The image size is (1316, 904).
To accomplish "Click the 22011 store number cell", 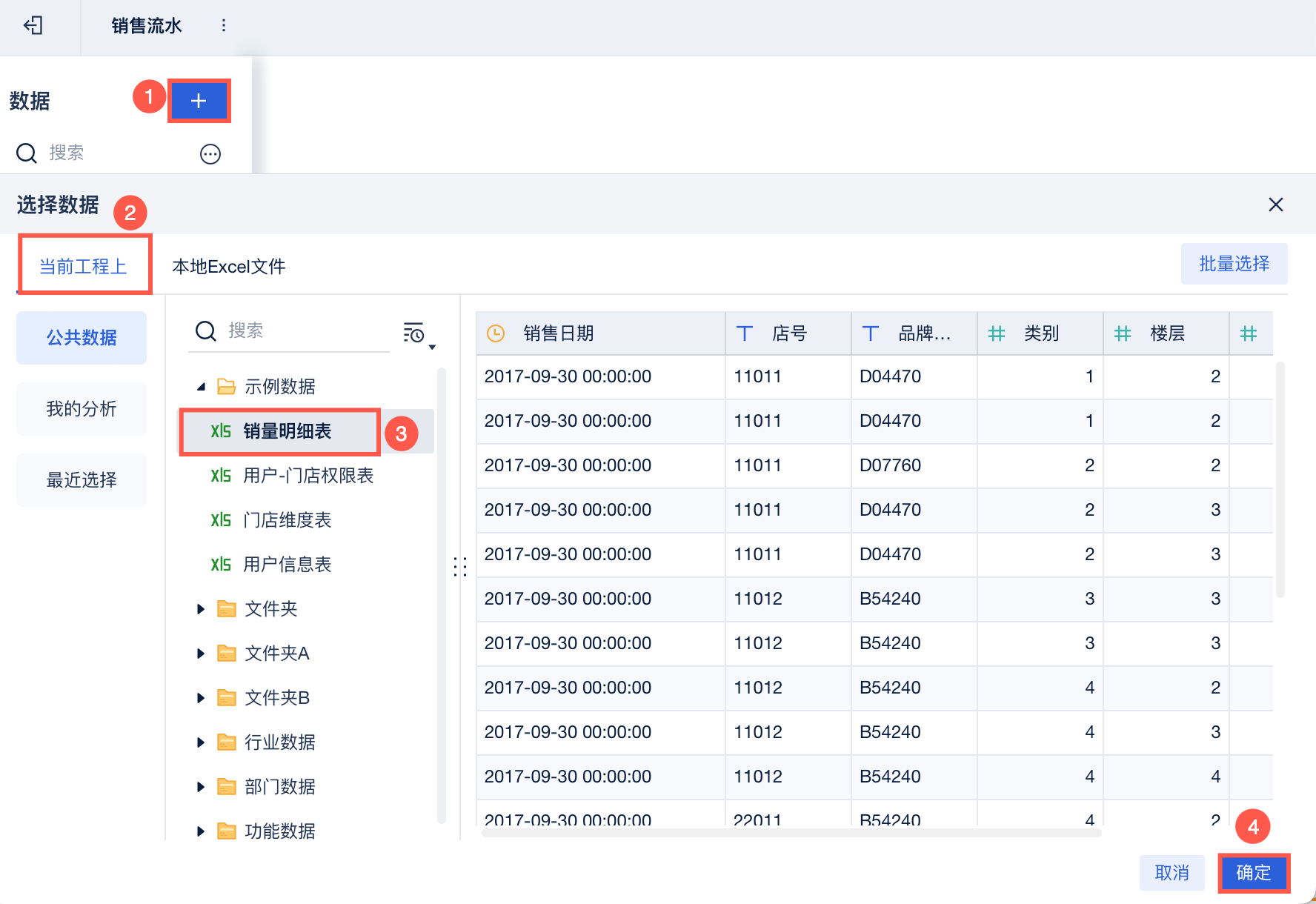I will pyautogui.click(x=788, y=815).
